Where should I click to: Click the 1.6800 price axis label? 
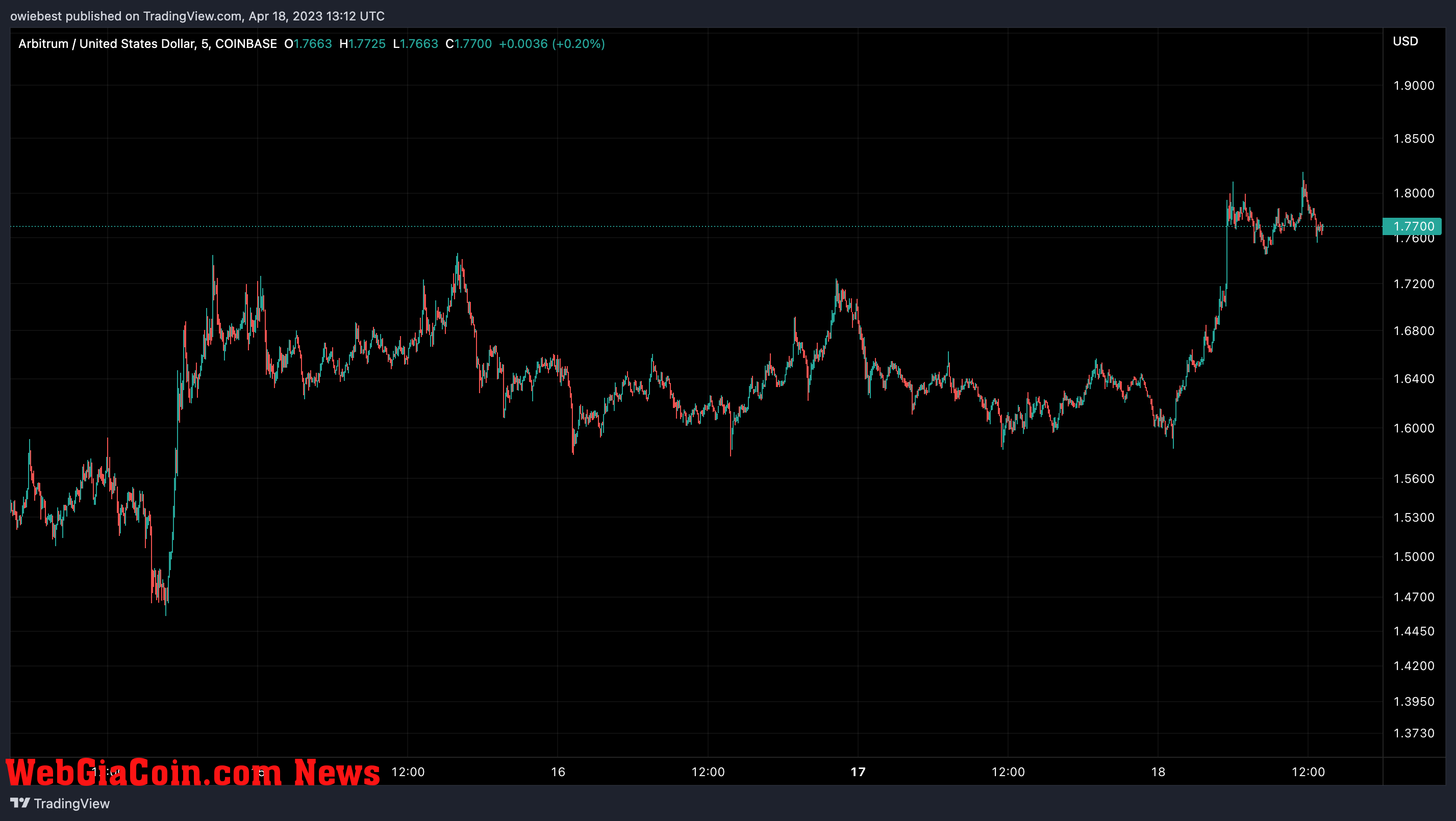[1414, 330]
